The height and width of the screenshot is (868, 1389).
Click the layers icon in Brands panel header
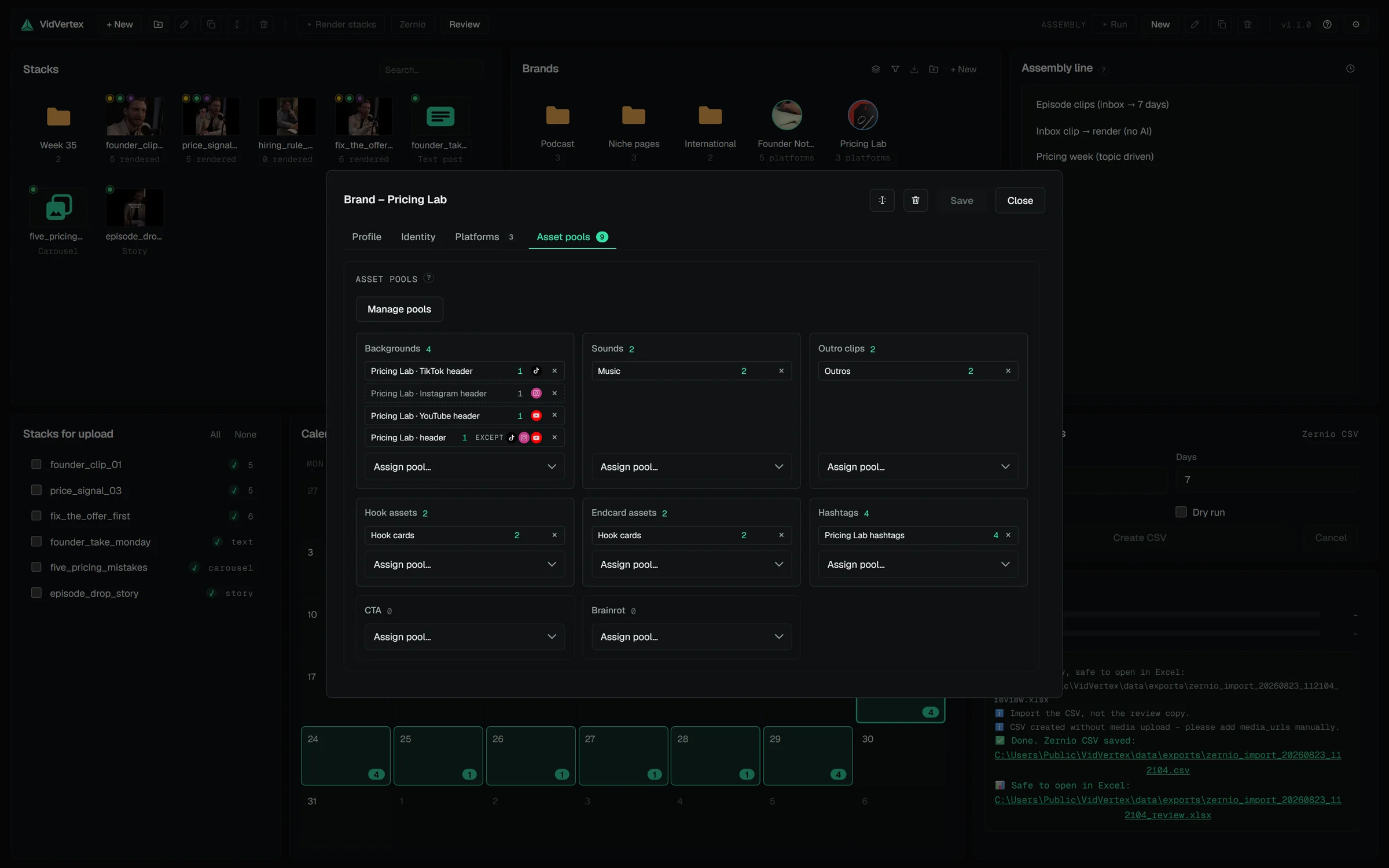pos(876,69)
